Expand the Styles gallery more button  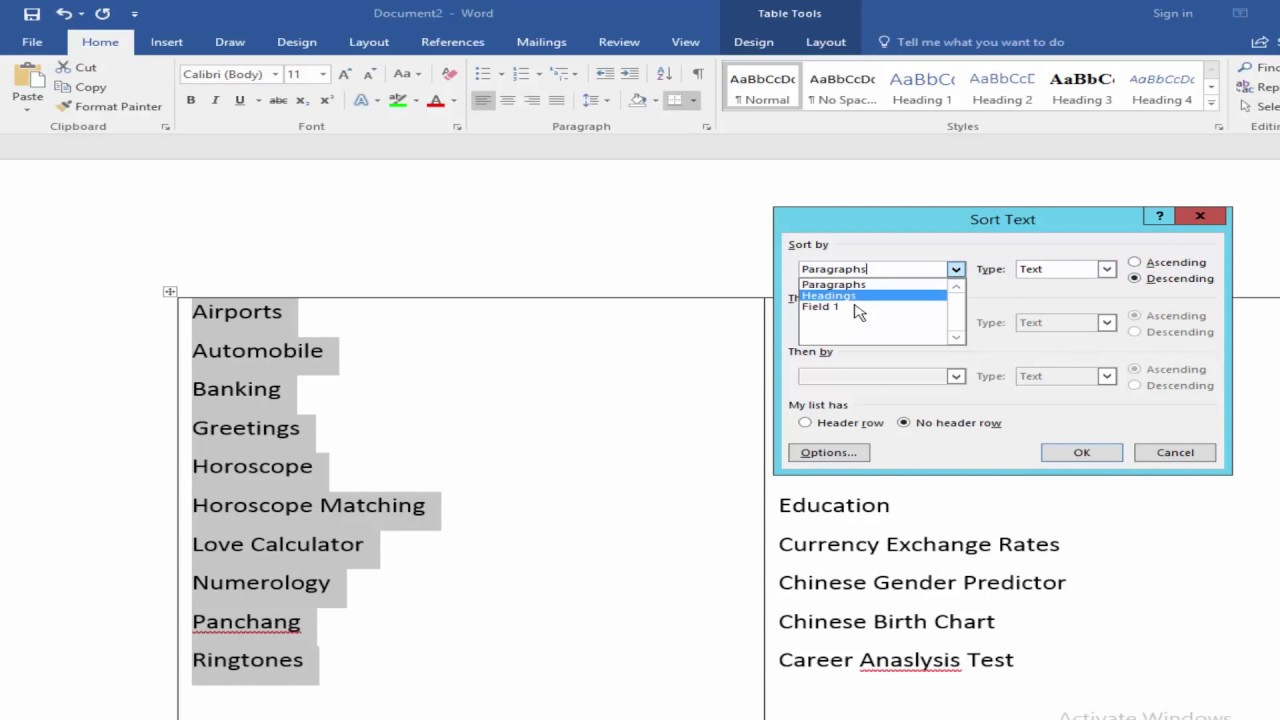coord(1211,103)
